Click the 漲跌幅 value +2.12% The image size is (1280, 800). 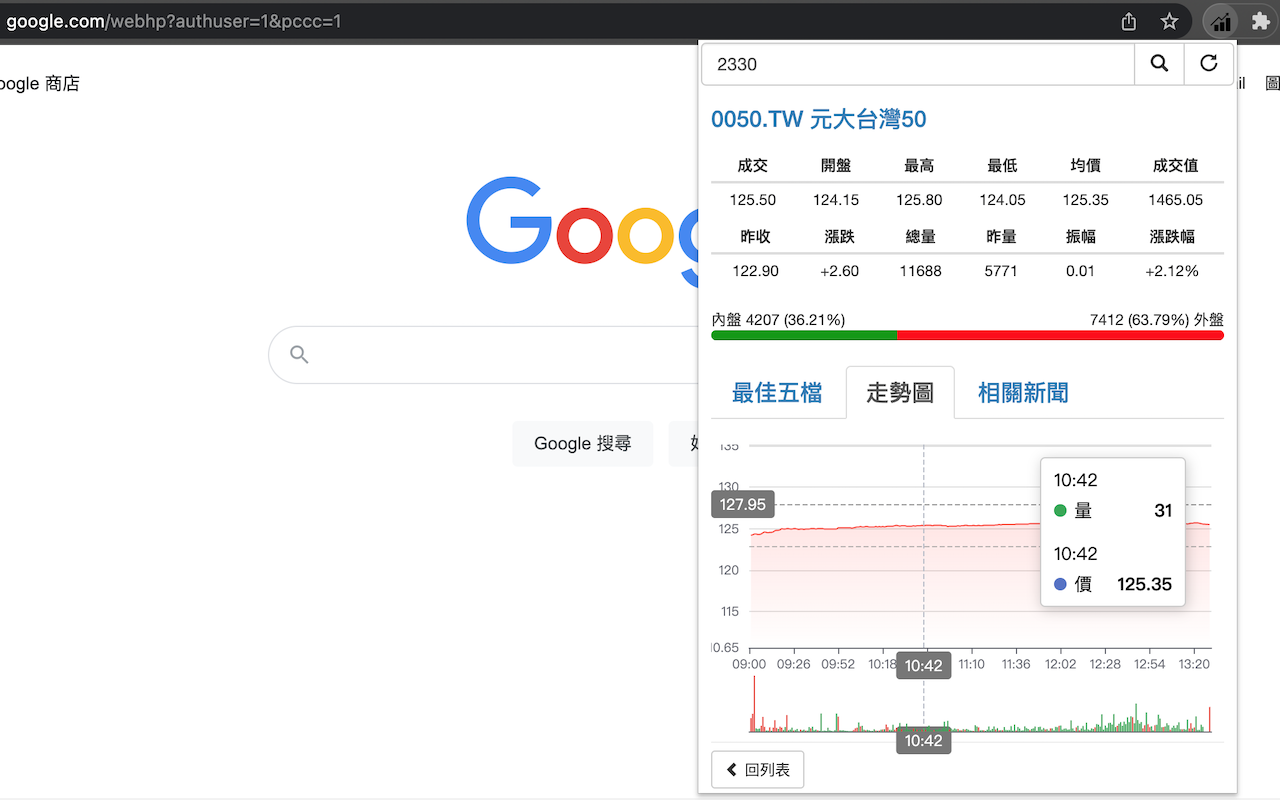tap(1174, 271)
